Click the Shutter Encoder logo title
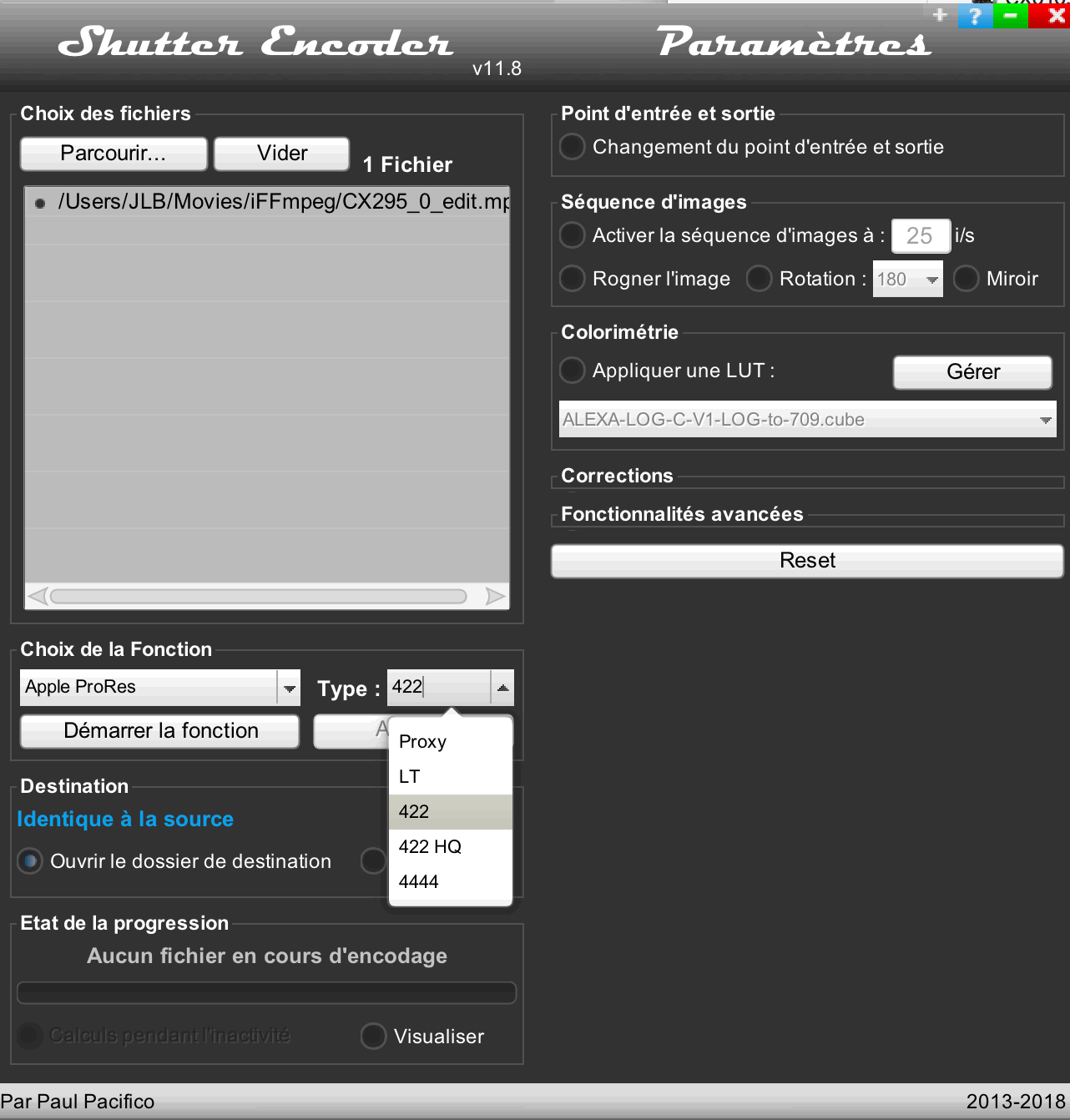 pos(255,42)
